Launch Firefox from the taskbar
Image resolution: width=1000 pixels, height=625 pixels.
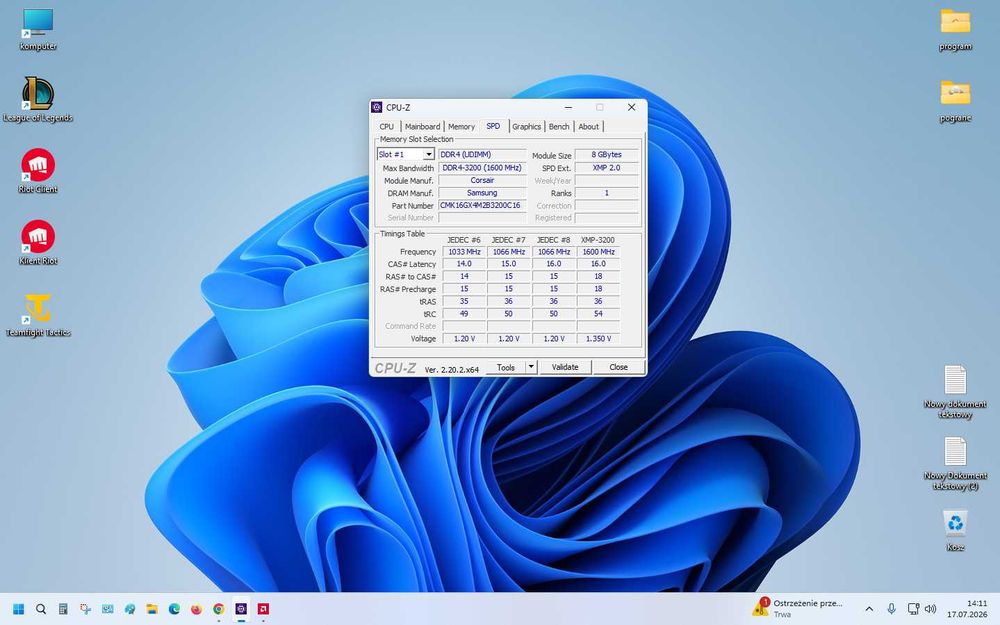196,609
